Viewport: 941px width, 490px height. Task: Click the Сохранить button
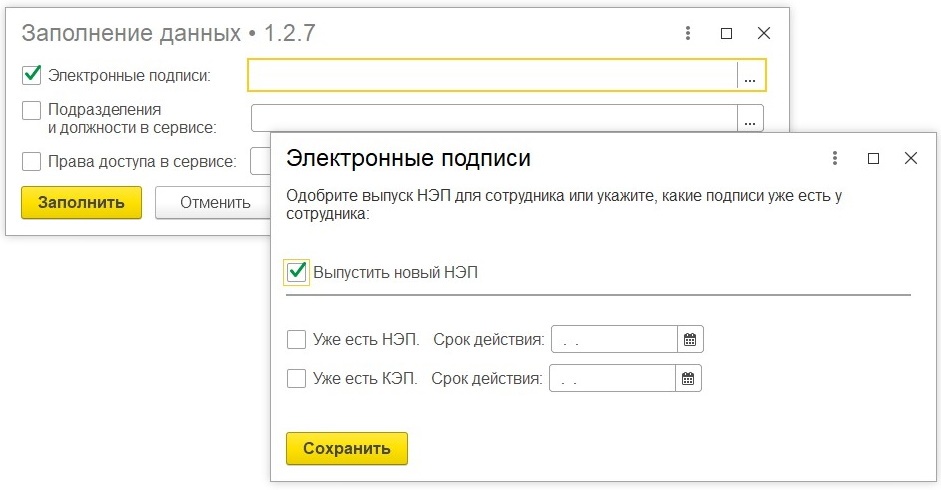tap(347, 449)
